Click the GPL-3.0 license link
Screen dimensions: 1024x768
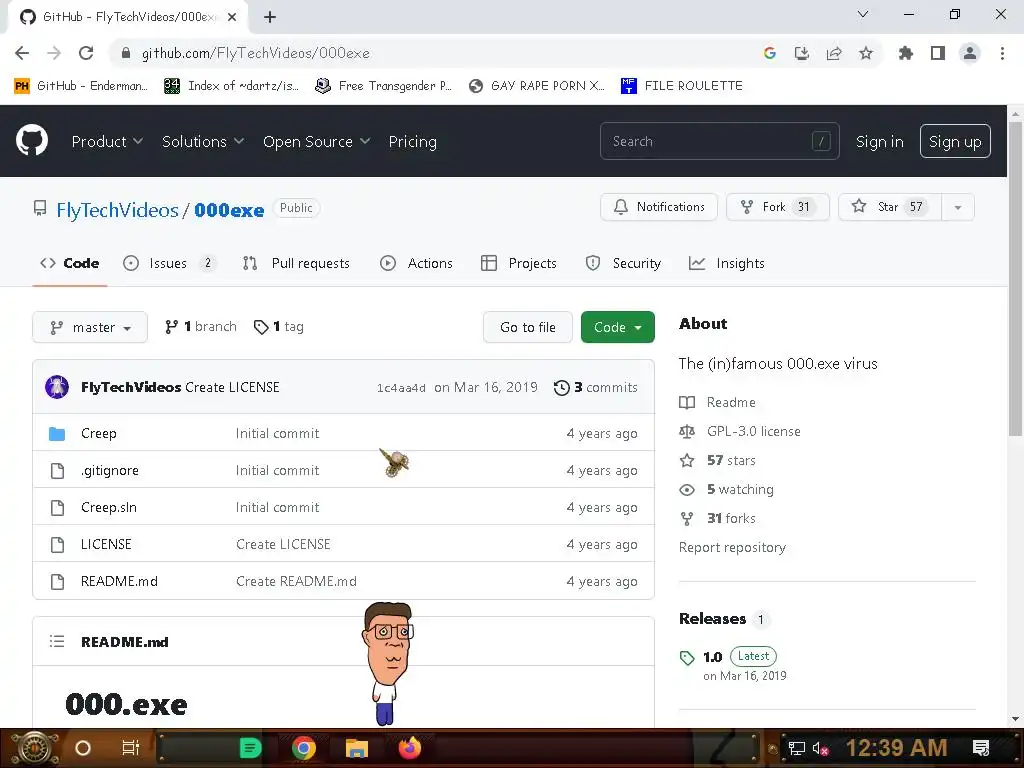(754, 431)
